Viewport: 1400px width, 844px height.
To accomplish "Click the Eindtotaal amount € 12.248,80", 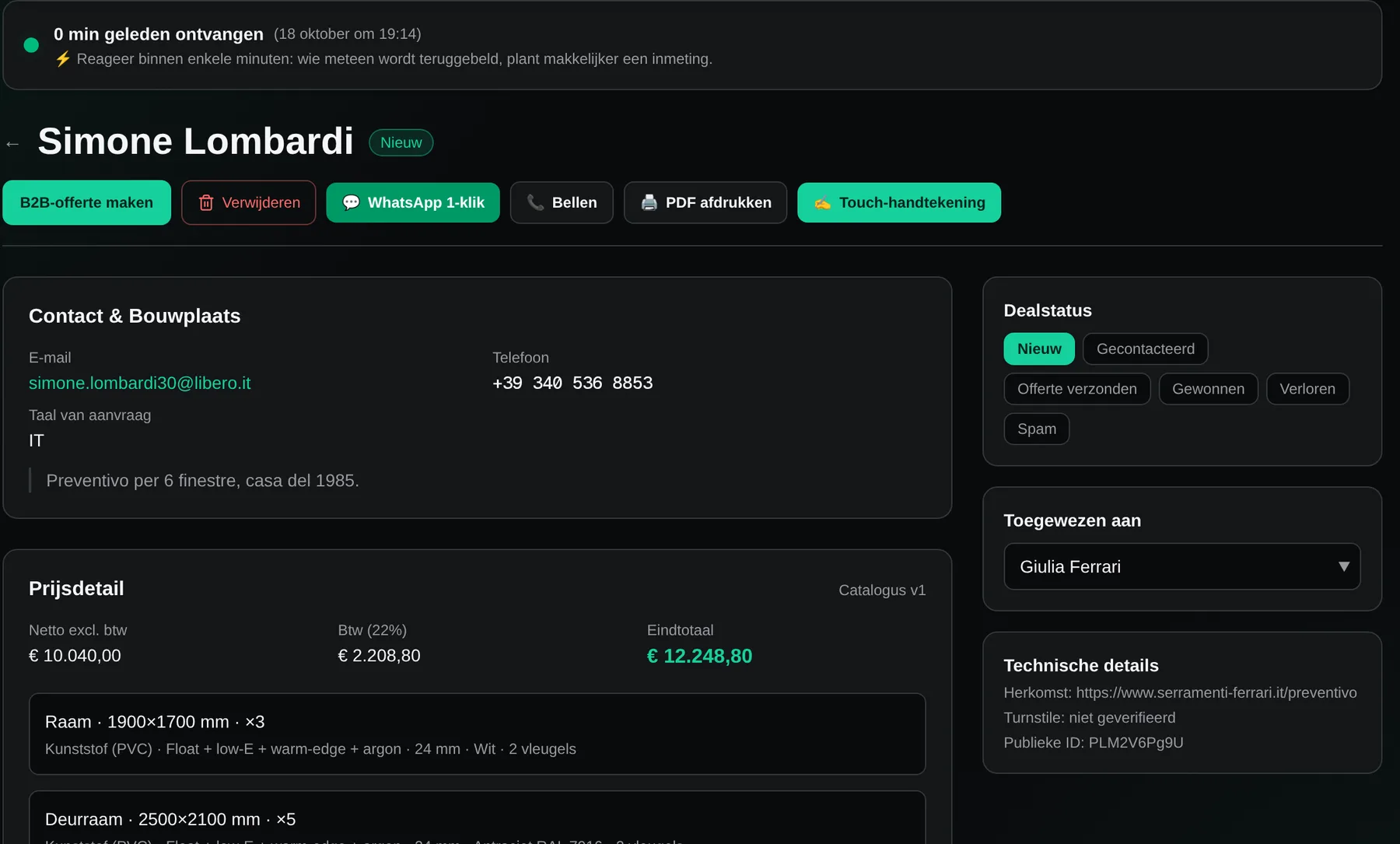I will [x=699, y=657].
